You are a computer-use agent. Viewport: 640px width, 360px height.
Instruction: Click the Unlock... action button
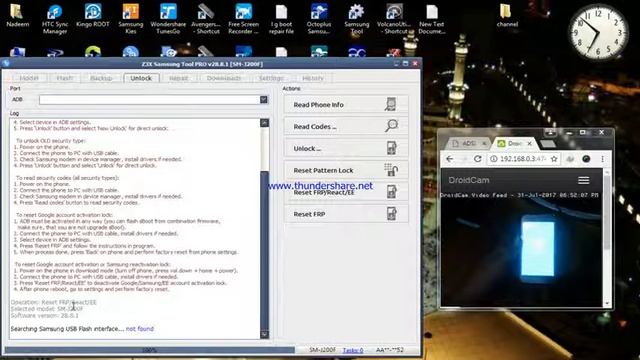346,149
